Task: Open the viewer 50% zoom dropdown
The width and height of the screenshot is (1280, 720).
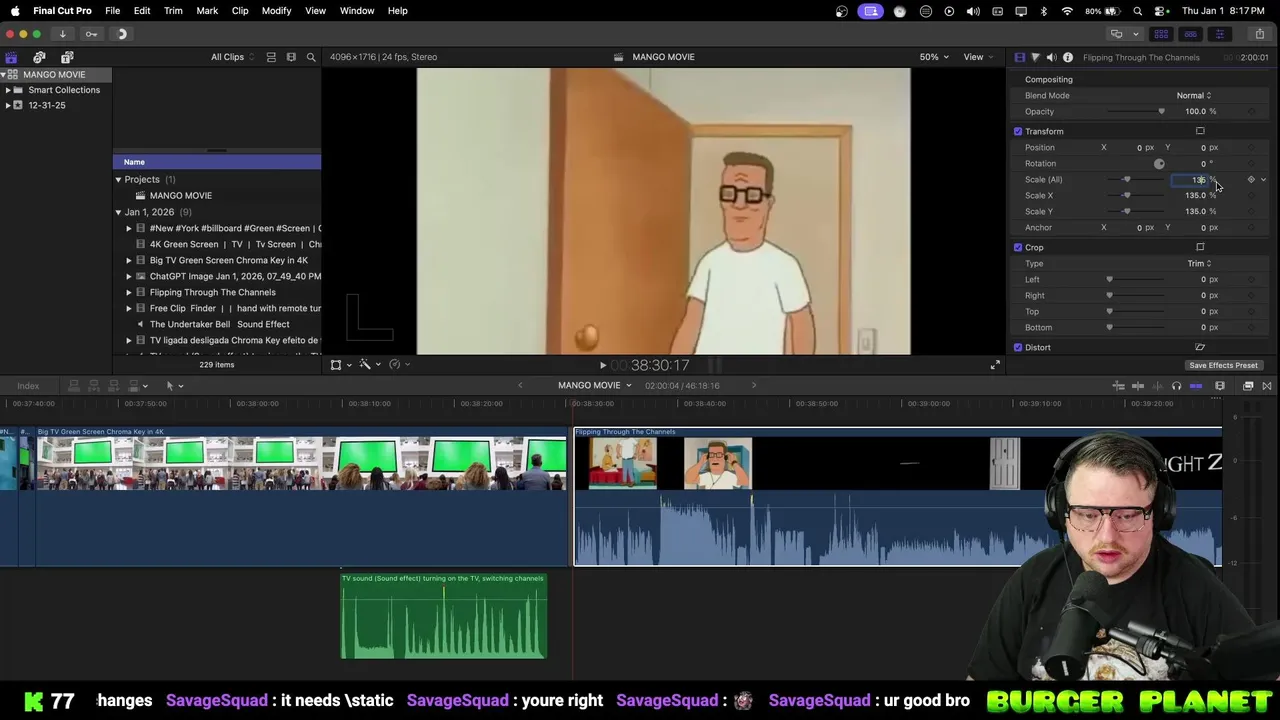Action: pos(934,57)
